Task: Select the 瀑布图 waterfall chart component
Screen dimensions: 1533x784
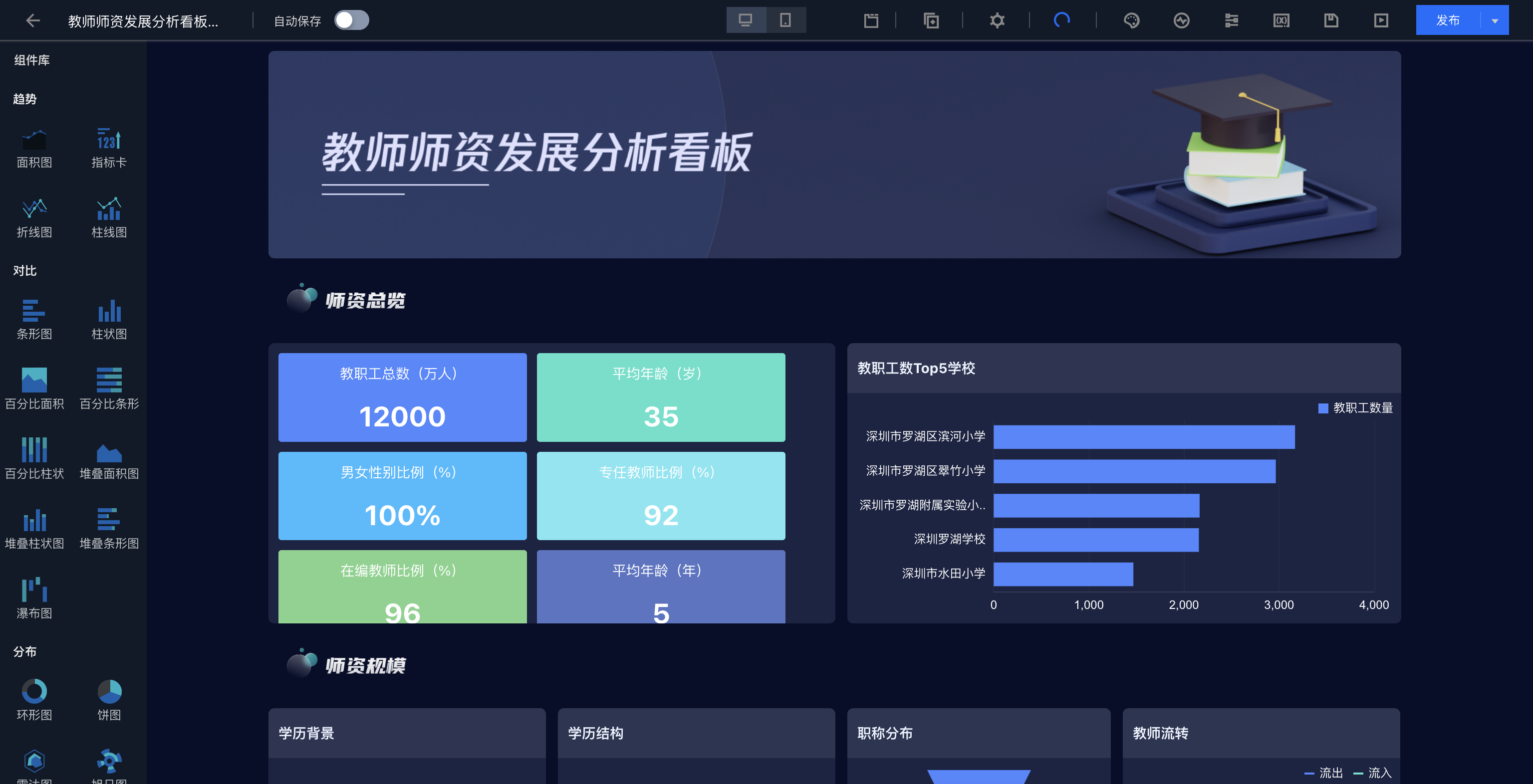Action: (34, 598)
